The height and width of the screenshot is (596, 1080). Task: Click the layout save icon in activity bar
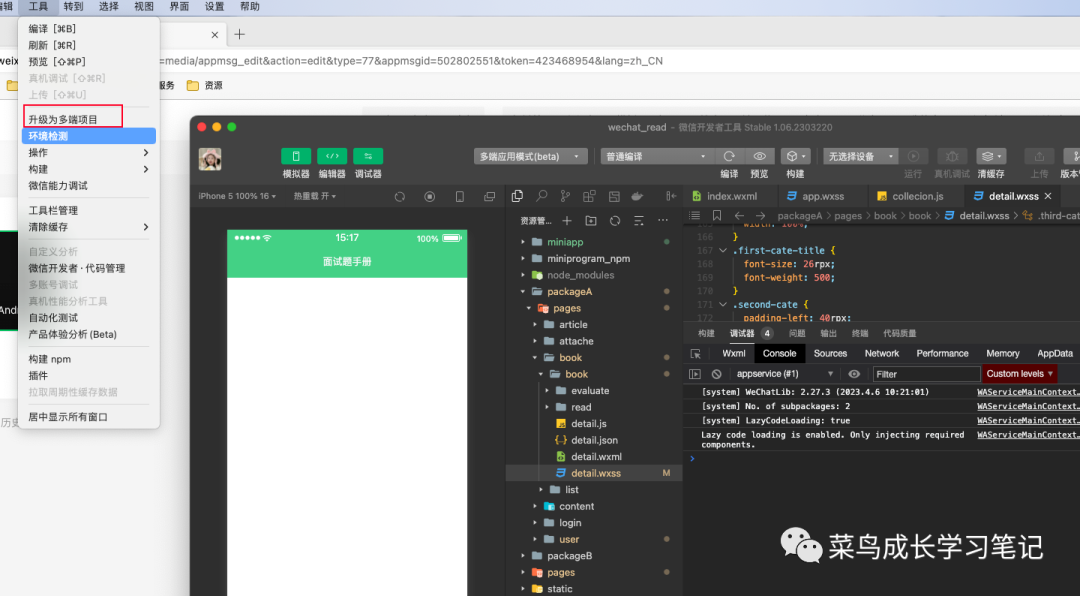pos(614,196)
